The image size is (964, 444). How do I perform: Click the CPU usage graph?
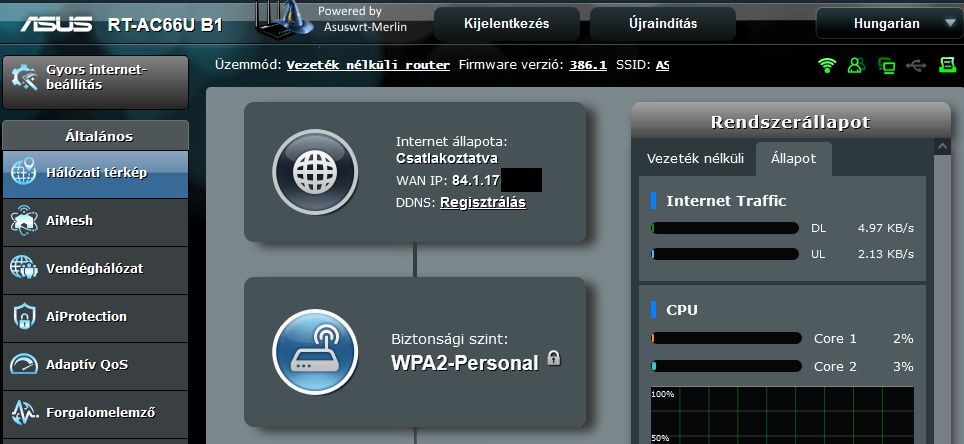[x=782, y=415]
